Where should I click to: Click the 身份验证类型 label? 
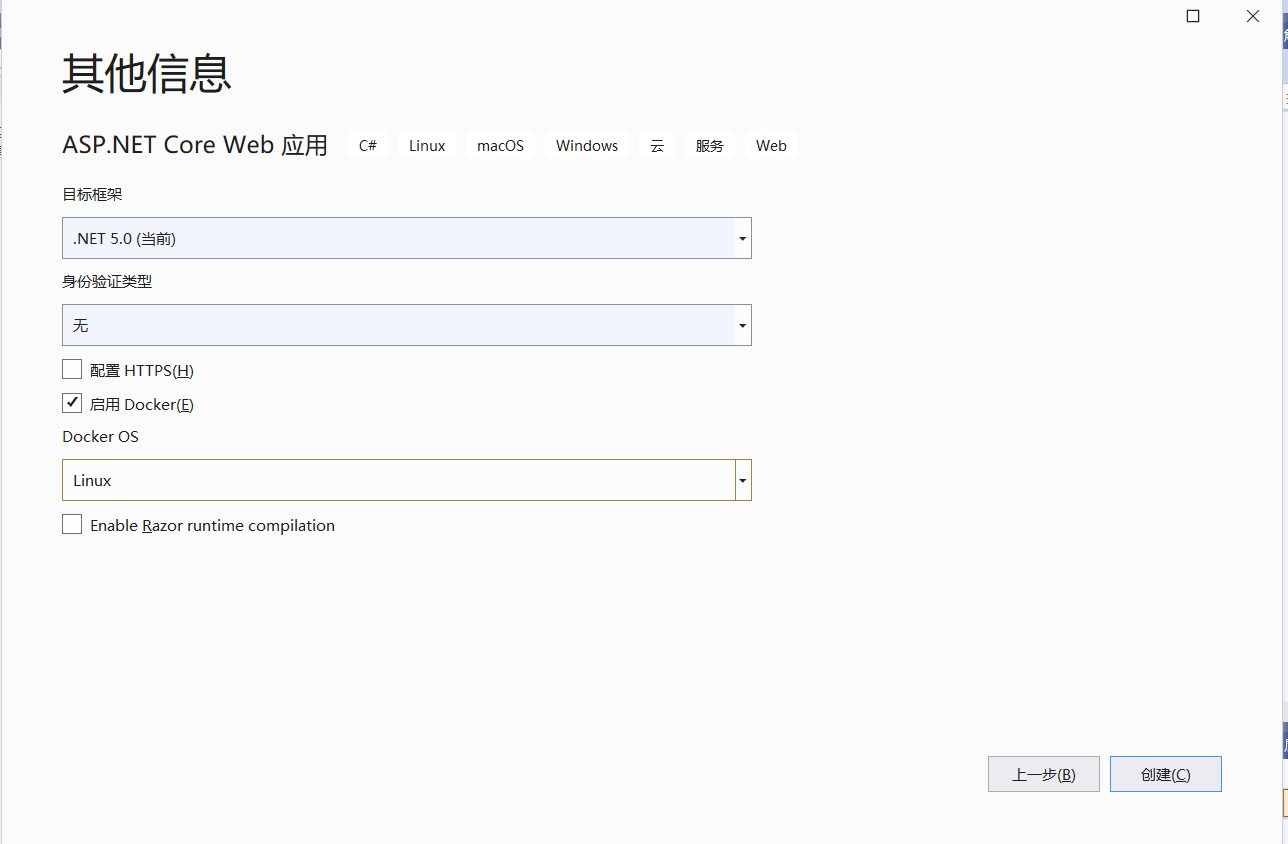(x=107, y=282)
